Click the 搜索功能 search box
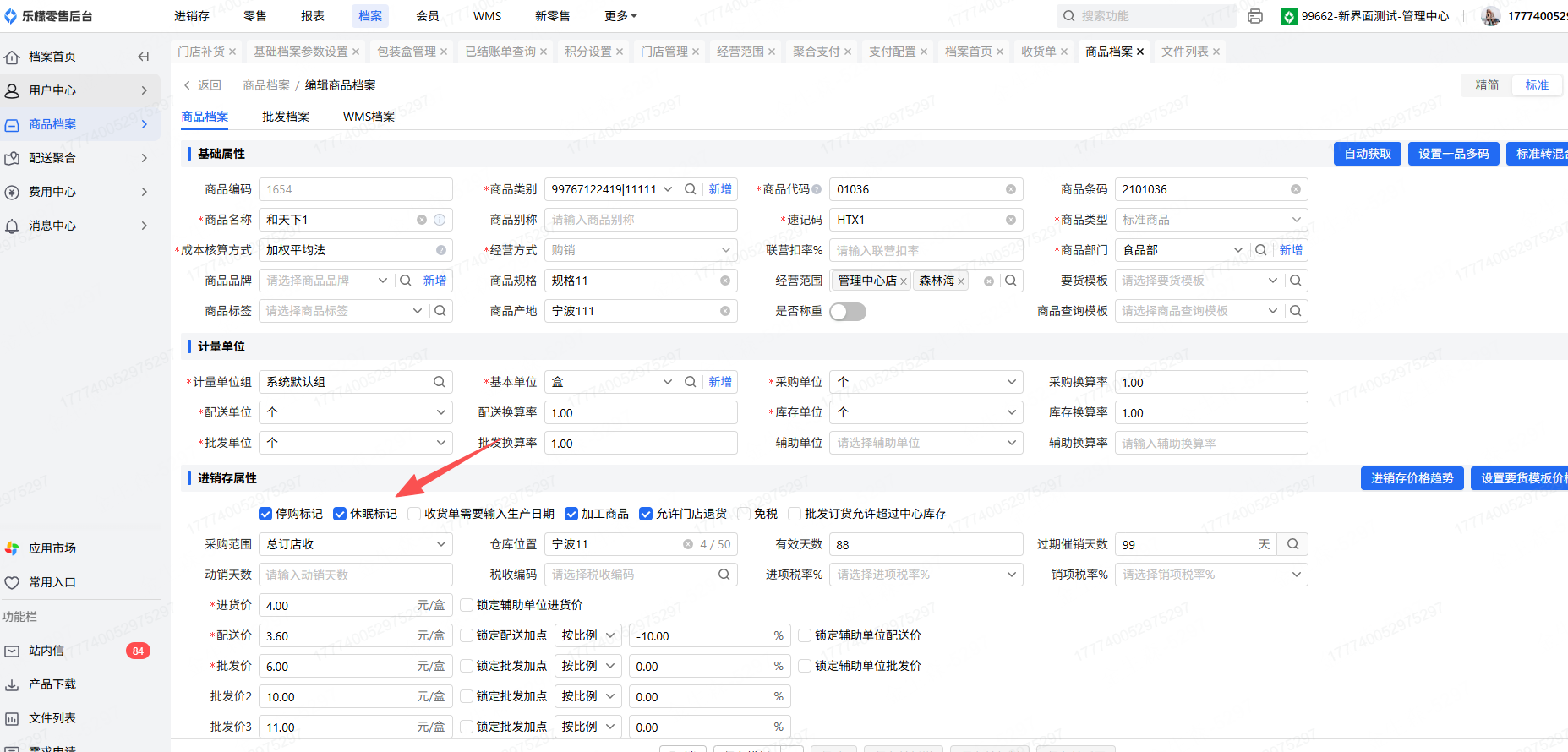This screenshot has width=1568, height=752. (x=1145, y=16)
